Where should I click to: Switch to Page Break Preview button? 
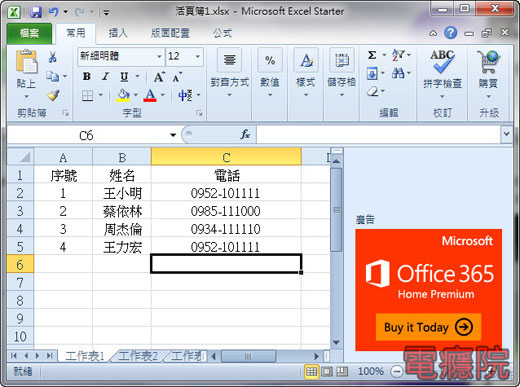point(342,371)
